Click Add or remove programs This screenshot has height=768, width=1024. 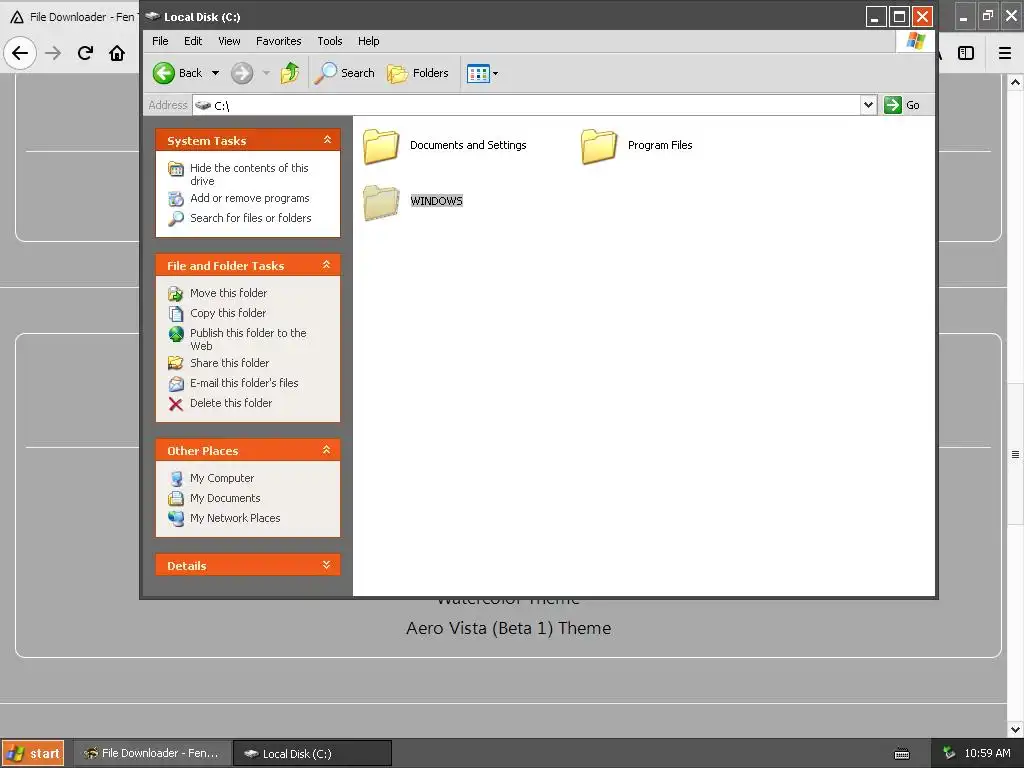pos(249,199)
